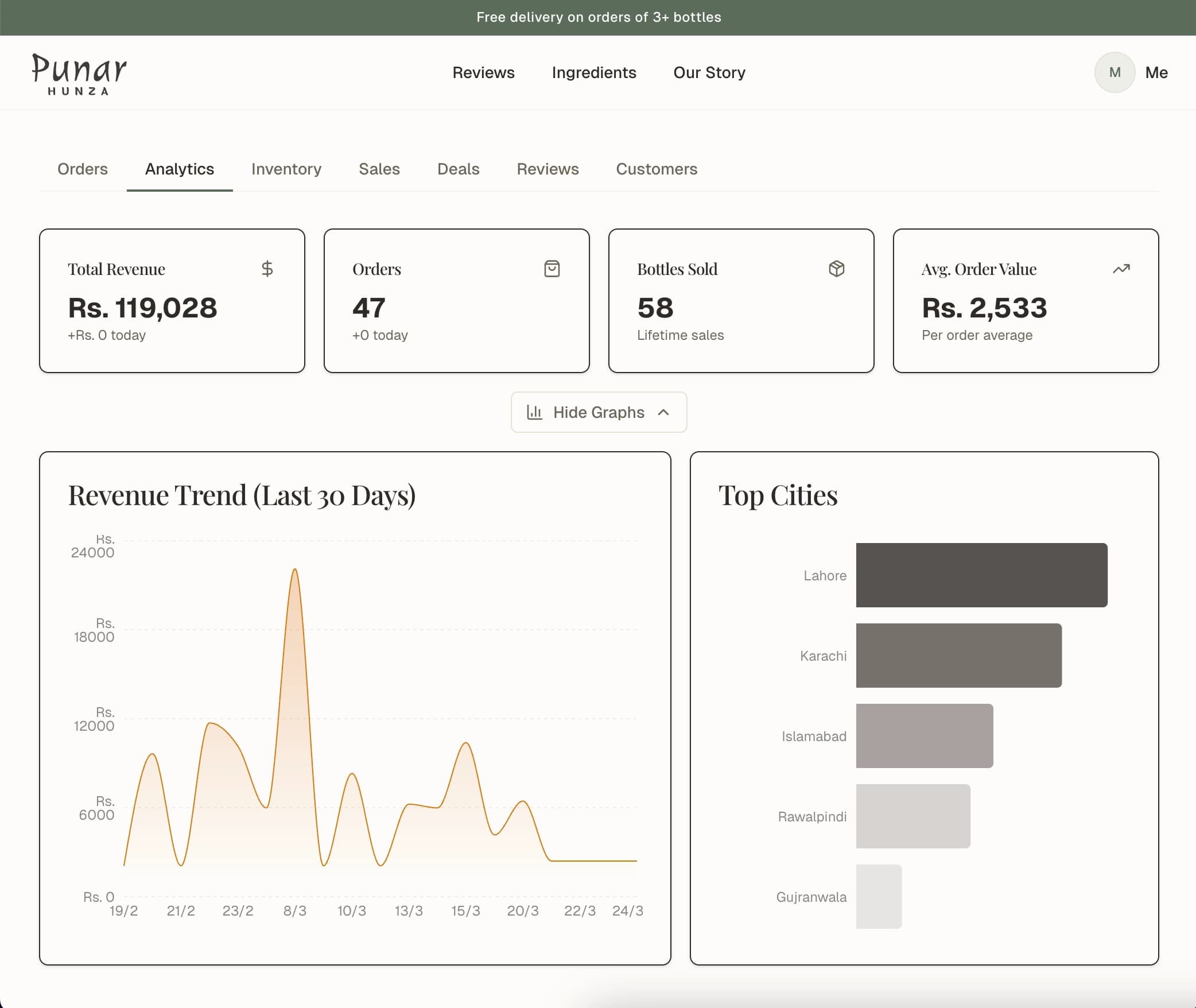
Task: Expand the Customers section
Action: pos(657,169)
